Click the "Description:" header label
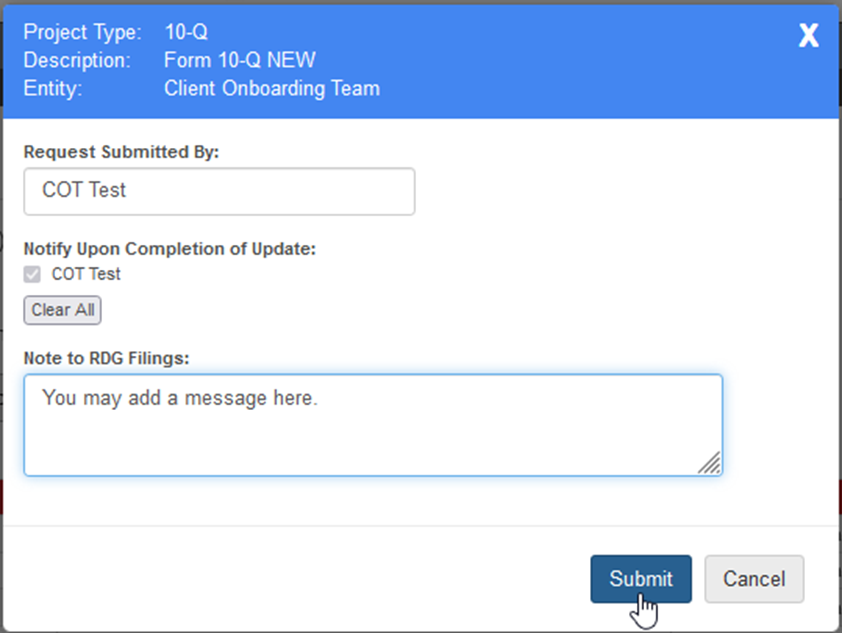 point(78,60)
